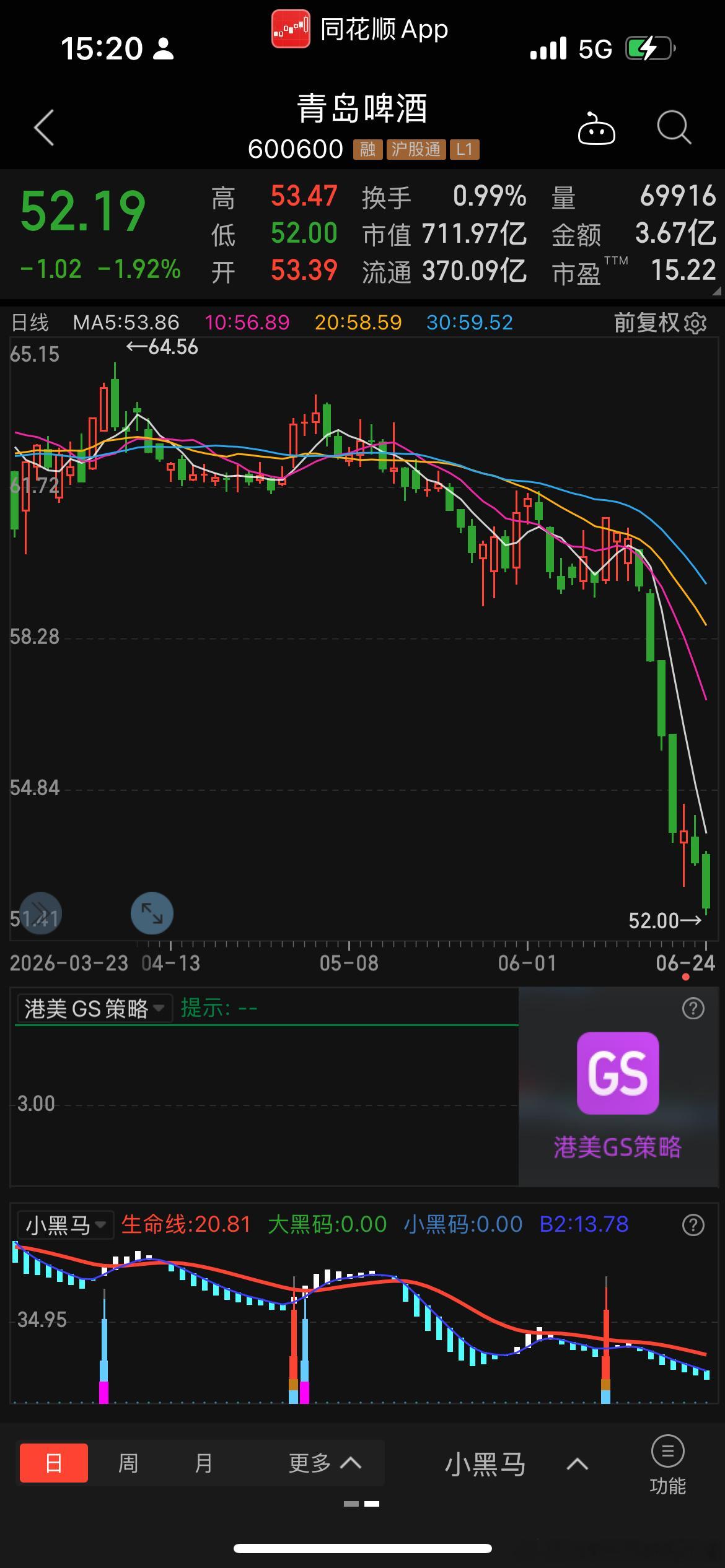This screenshot has height=1568, width=725.
Task: Open help icon in GS策略 panel
Action: (x=693, y=1009)
